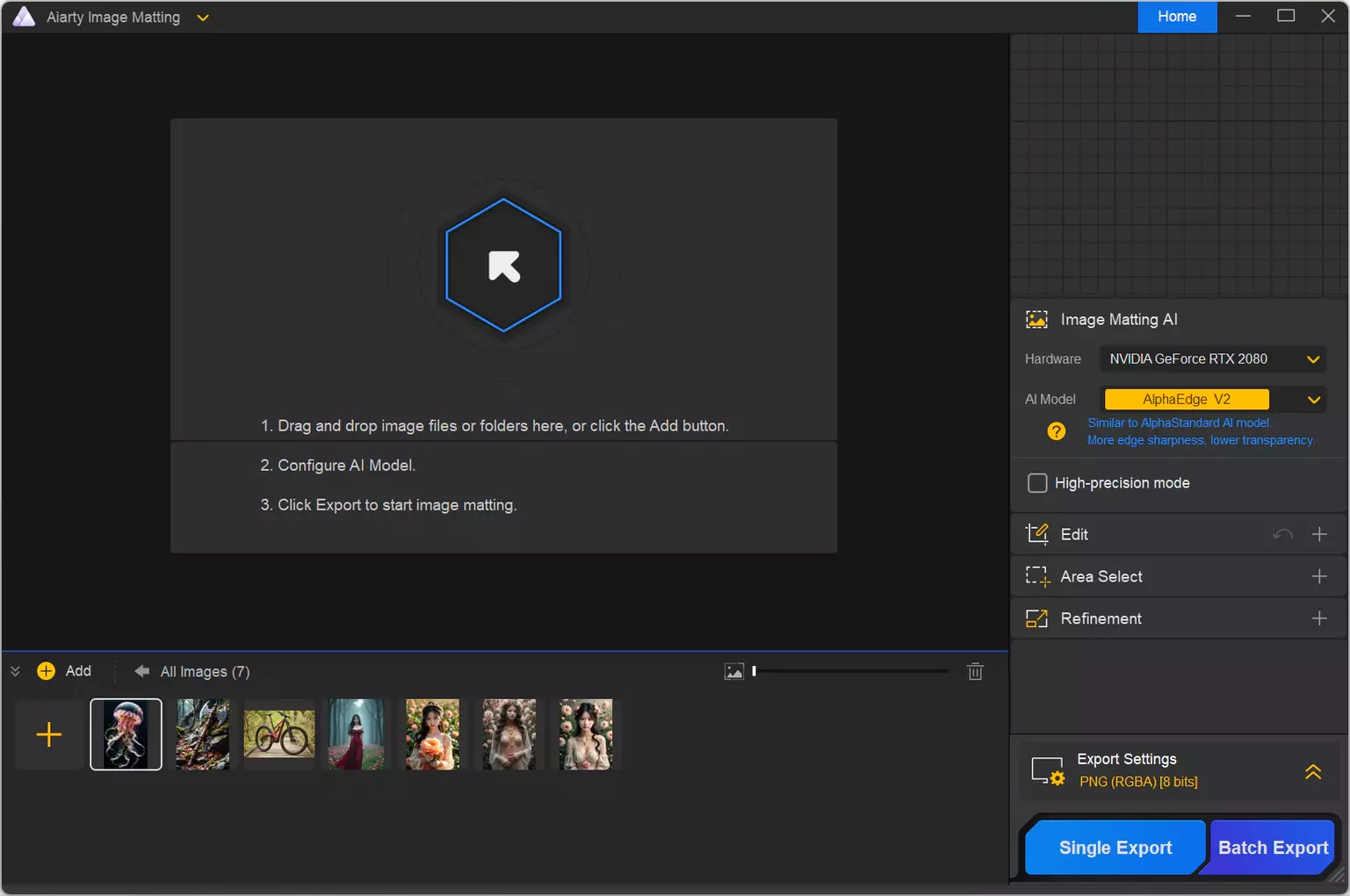Open the Aiarty Image Matting title menu
This screenshot has height=896, width=1350.
[x=203, y=18]
